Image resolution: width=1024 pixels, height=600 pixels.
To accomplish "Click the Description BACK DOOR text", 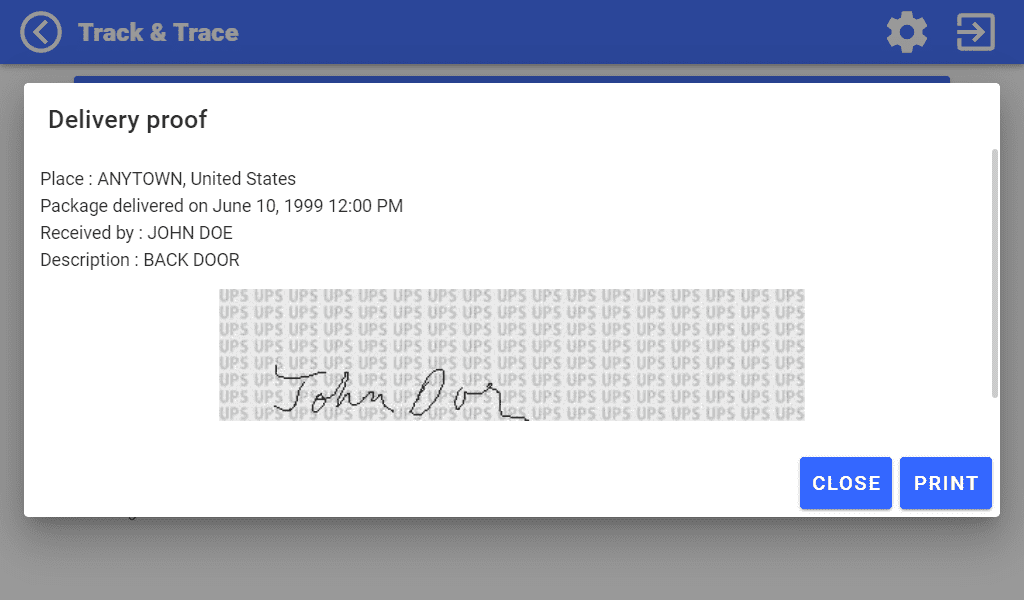I will click(140, 260).
